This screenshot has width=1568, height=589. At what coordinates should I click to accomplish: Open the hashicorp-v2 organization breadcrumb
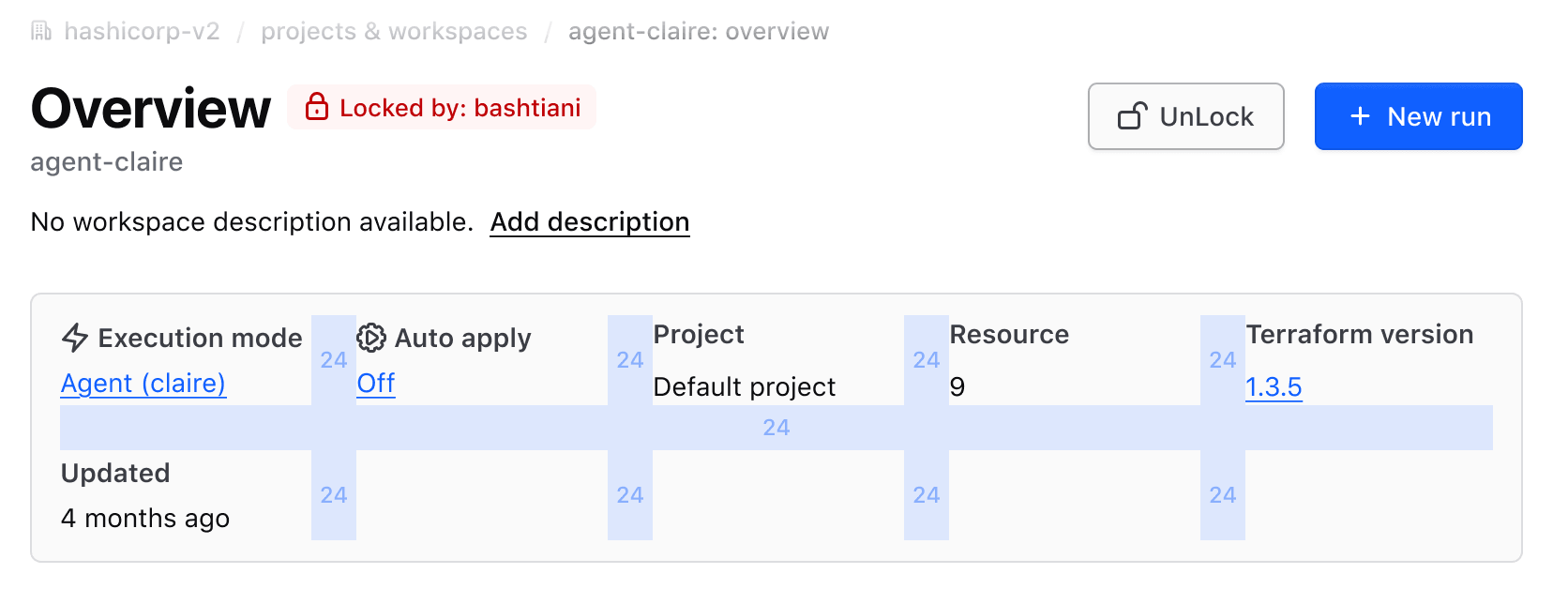pyautogui.click(x=142, y=32)
